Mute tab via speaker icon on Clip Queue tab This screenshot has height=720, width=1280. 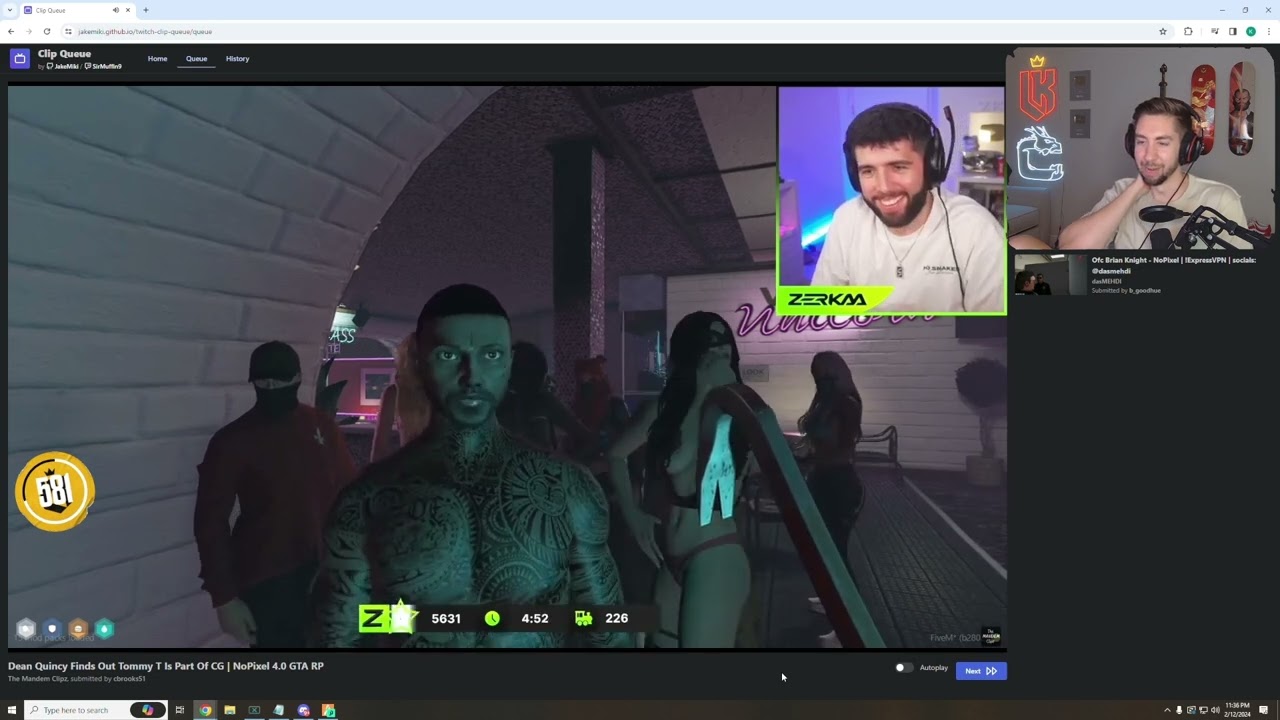(x=115, y=10)
